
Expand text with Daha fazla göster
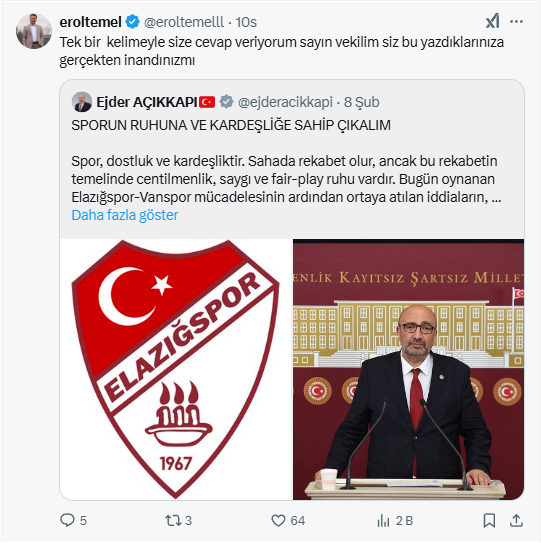pos(125,215)
